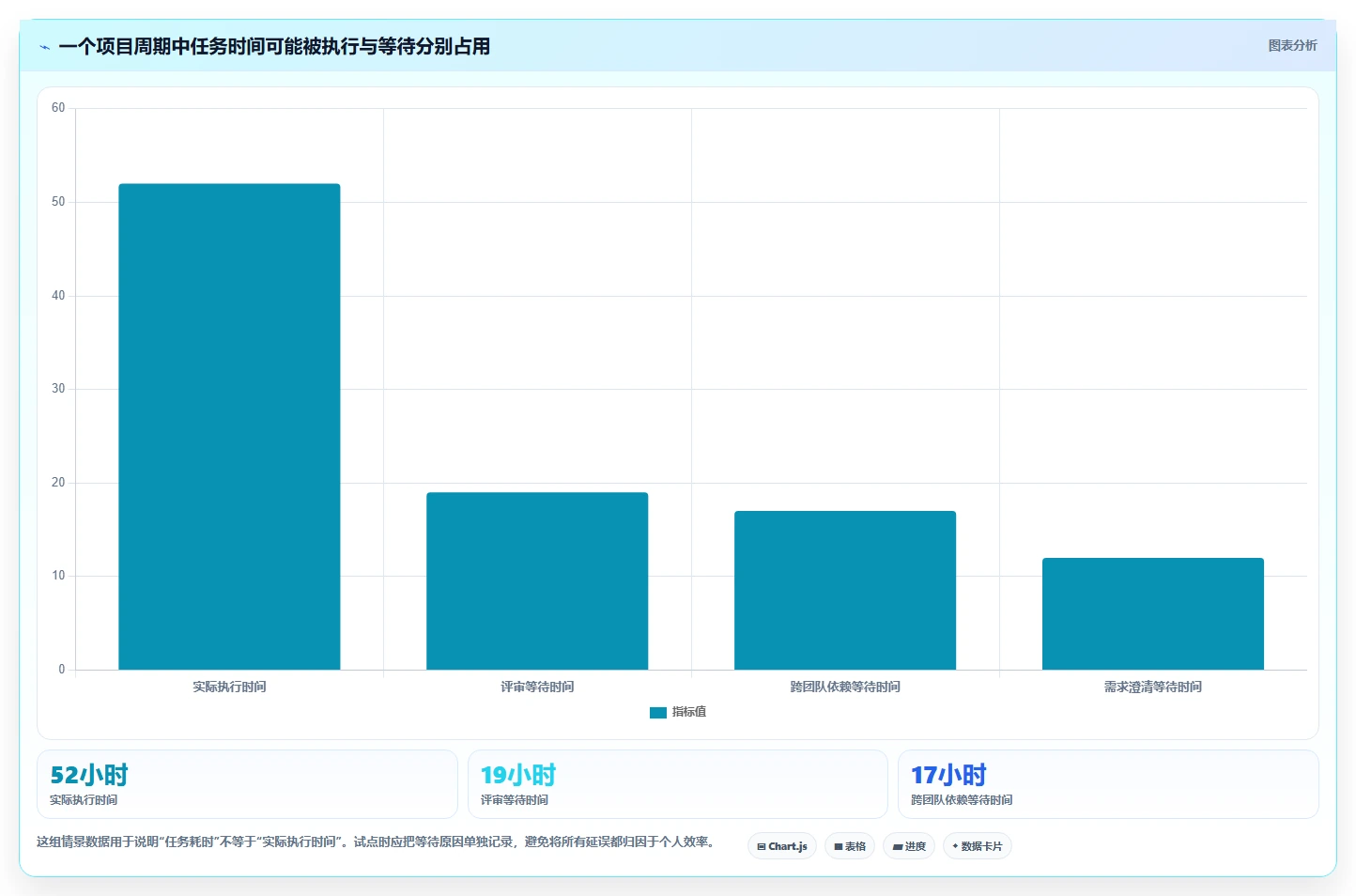Click the 评审等待时间 bar in the chart

pyautogui.click(x=537, y=581)
